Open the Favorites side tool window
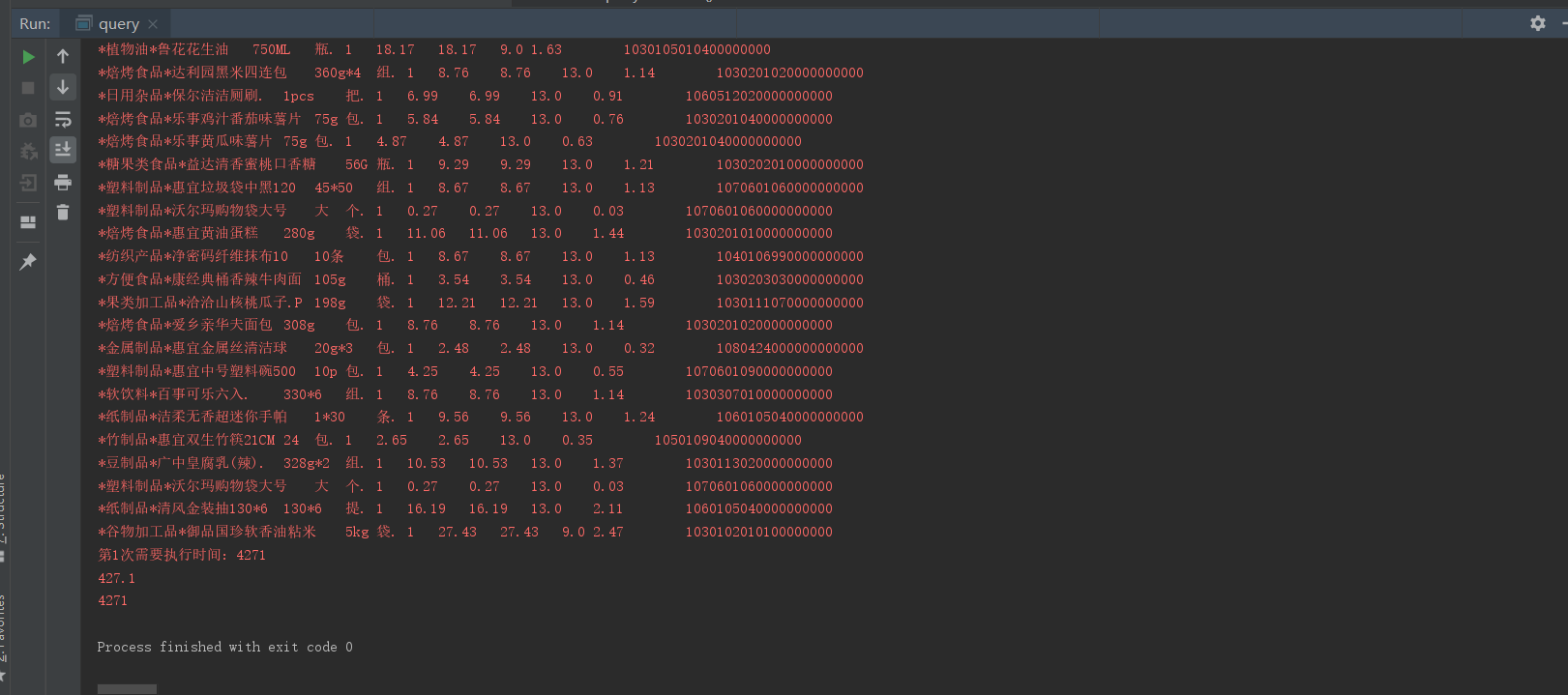Image resolution: width=1568 pixels, height=695 pixels. 3,626
